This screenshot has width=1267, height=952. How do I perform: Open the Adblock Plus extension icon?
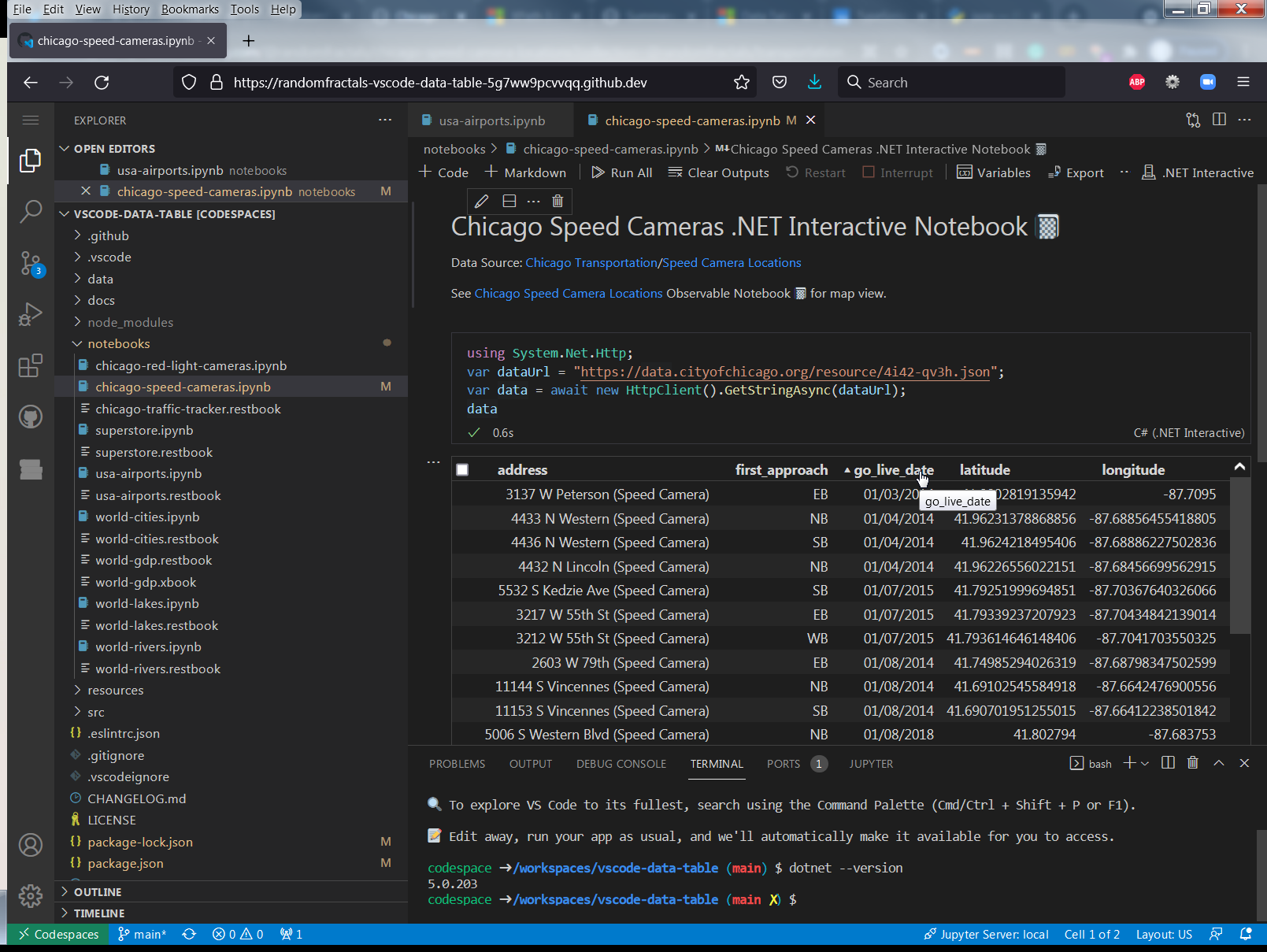[1137, 82]
